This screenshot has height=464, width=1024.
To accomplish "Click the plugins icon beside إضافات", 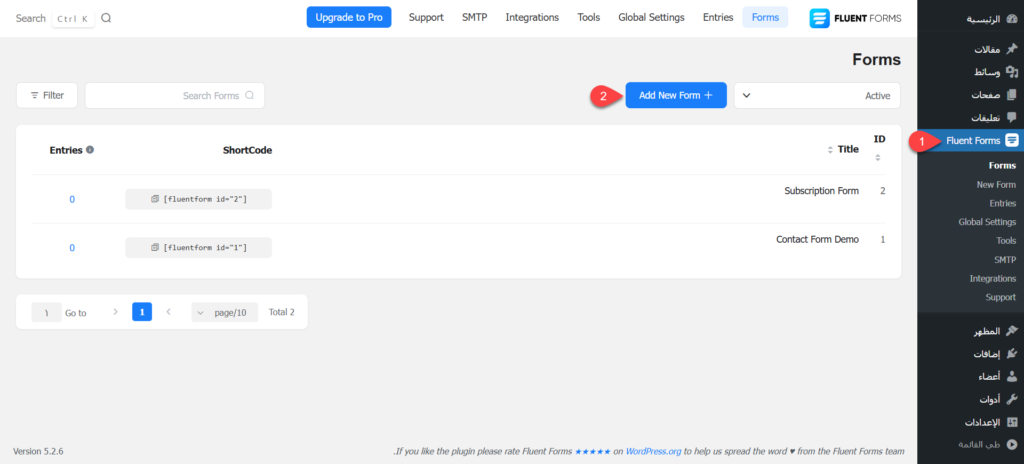I will 1012,354.
